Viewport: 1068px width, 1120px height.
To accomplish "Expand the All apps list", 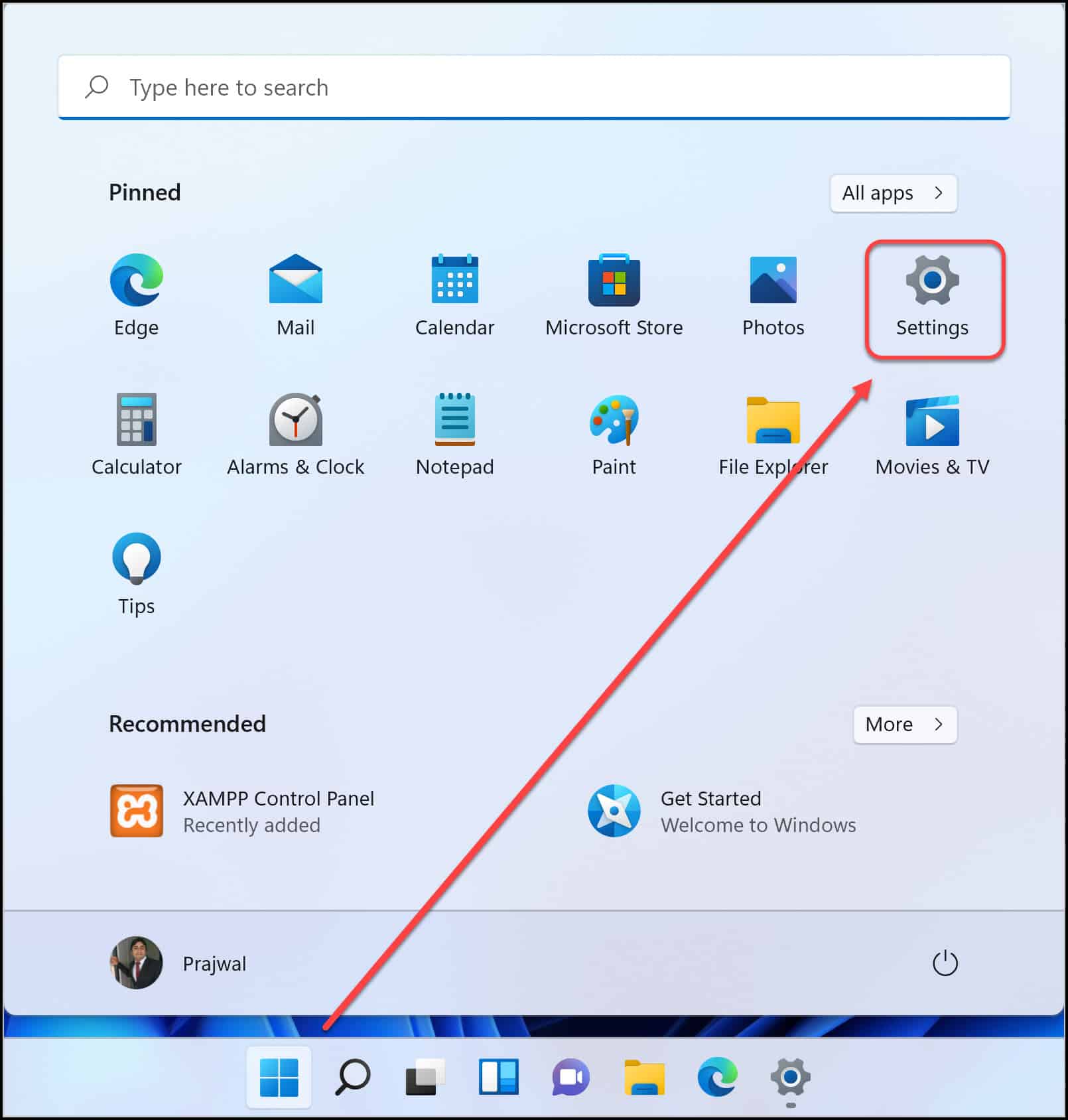I will [x=893, y=193].
